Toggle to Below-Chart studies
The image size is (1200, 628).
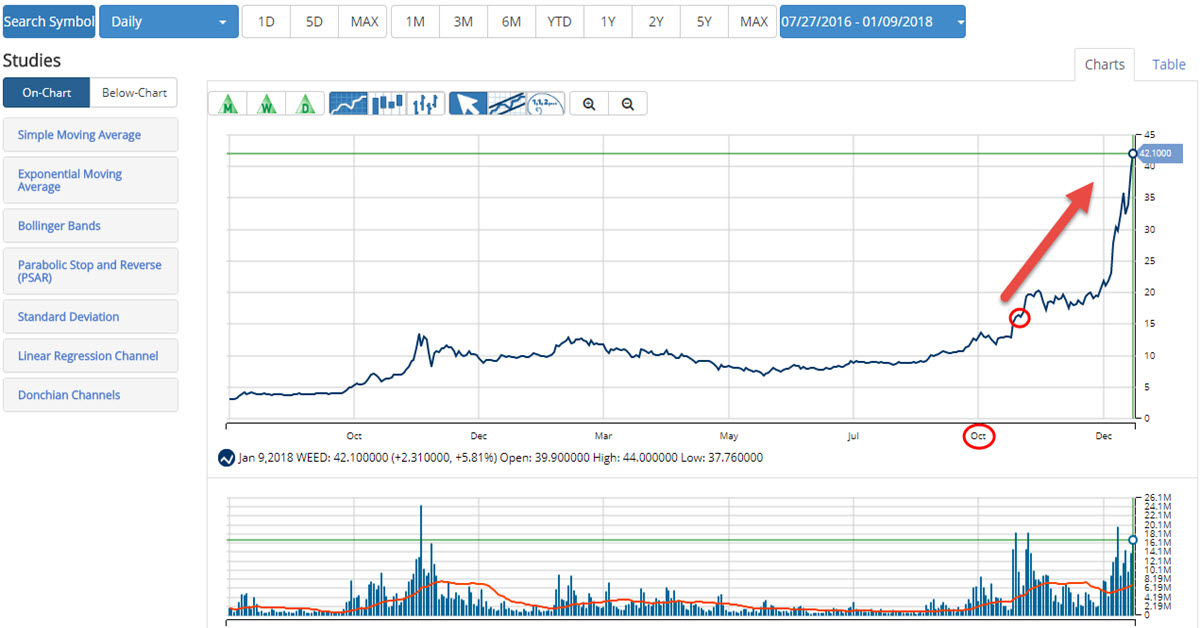tap(134, 93)
